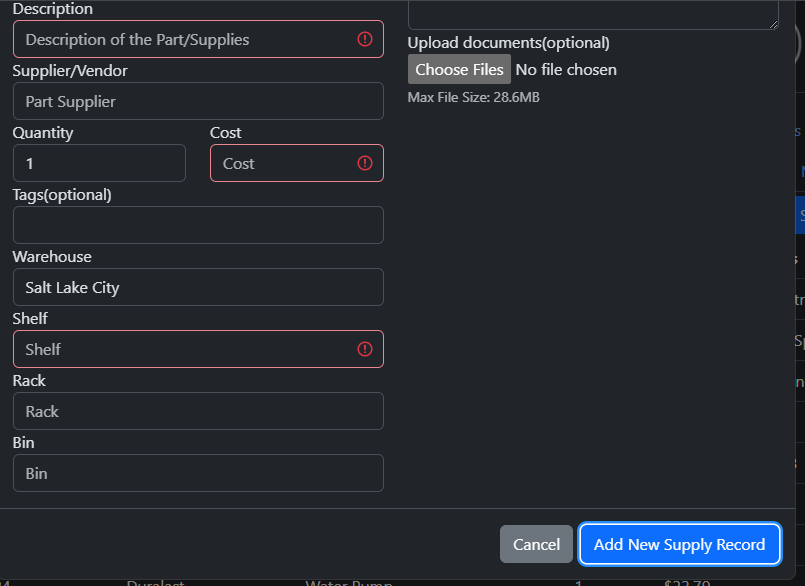Select the Warehouse field showing Salt Lake City

(197, 286)
